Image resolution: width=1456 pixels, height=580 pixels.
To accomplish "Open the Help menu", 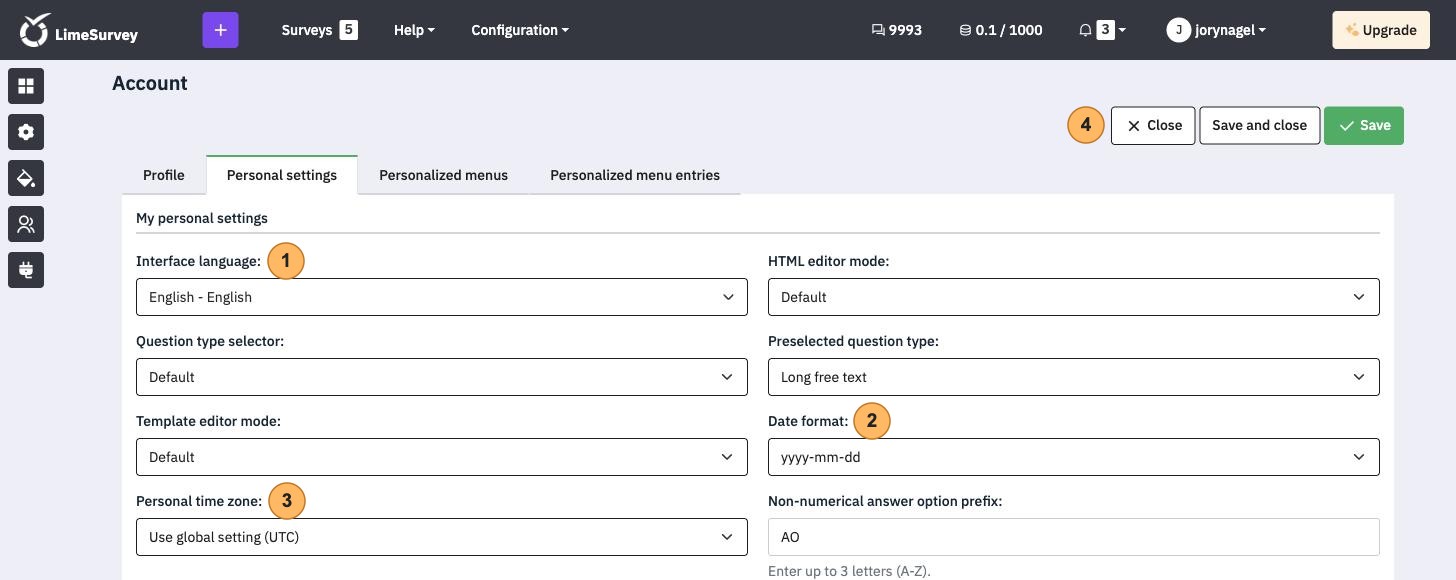I will 414,30.
